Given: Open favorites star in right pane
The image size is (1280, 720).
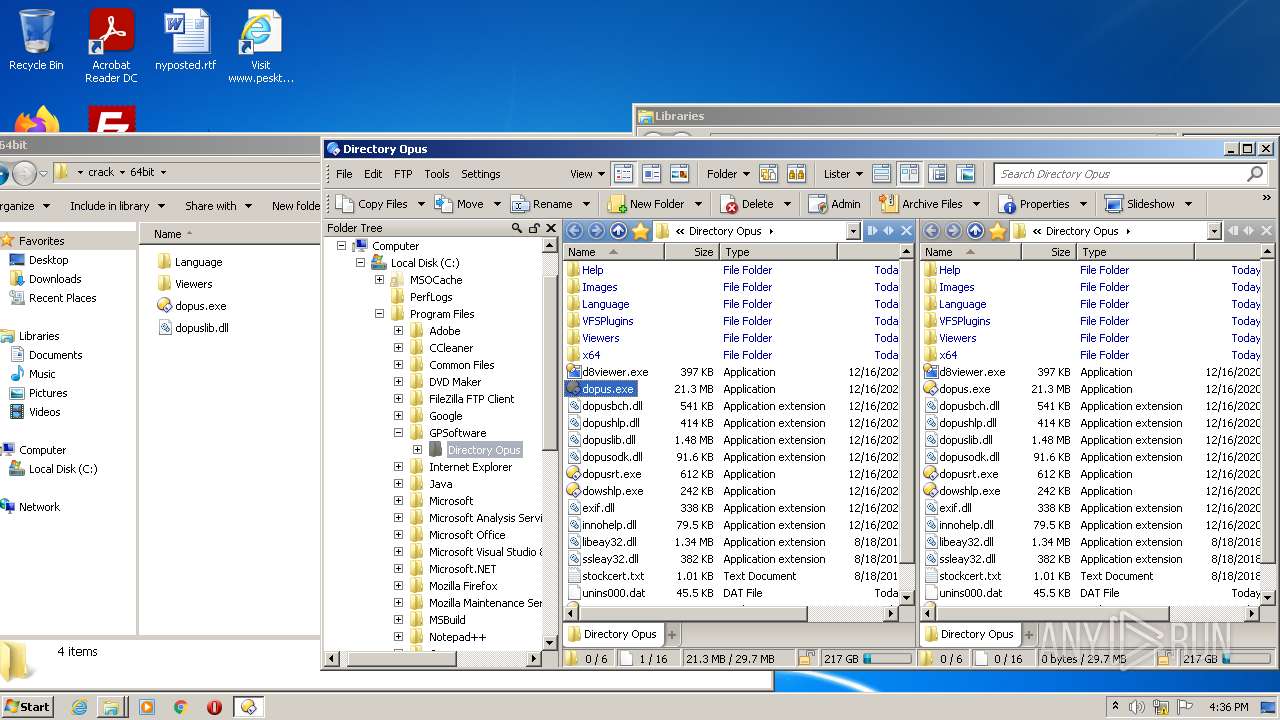Looking at the screenshot, I should click(997, 231).
